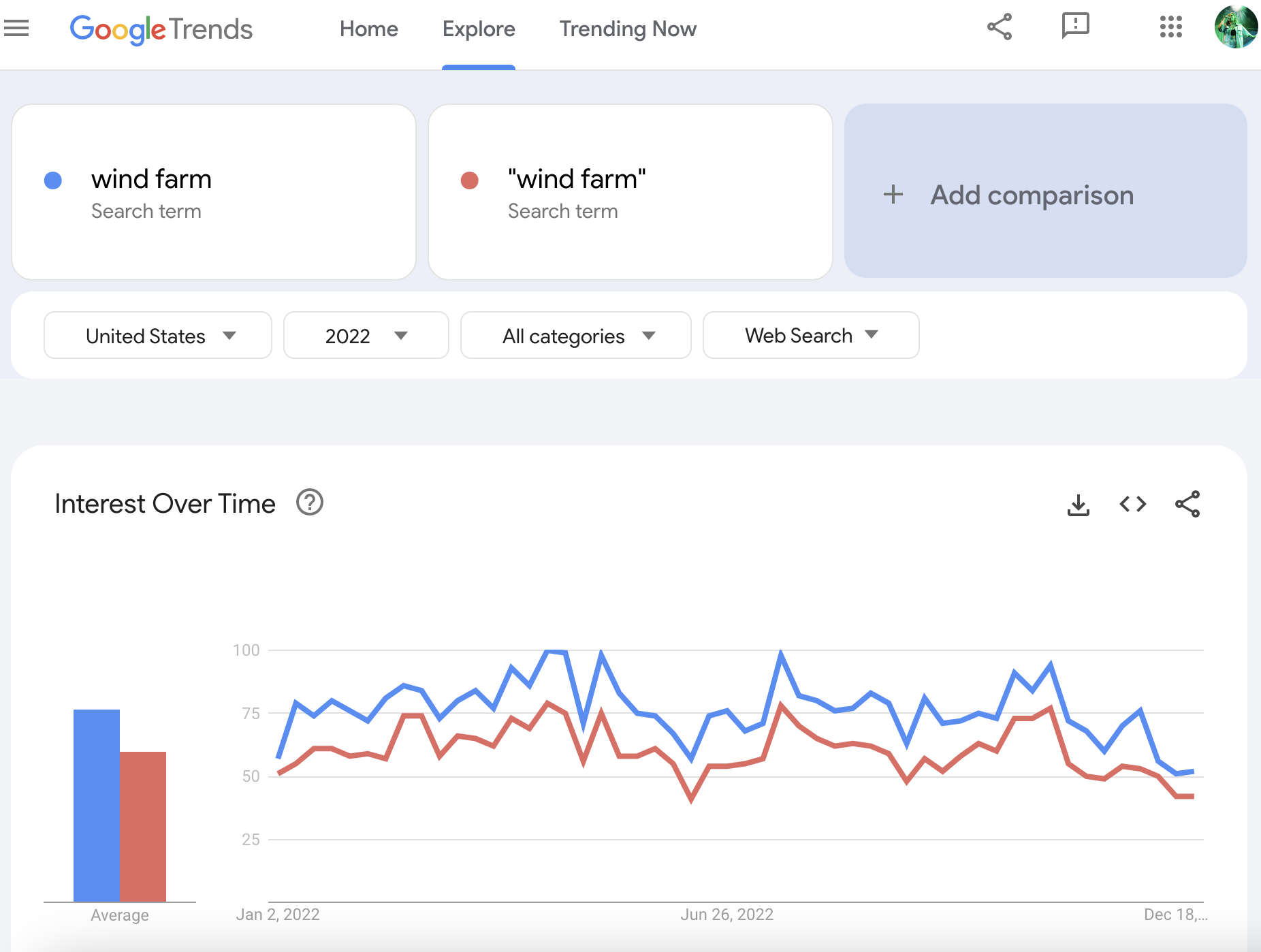Open the account profile avatar

pyautogui.click(x=1235, y=27)
